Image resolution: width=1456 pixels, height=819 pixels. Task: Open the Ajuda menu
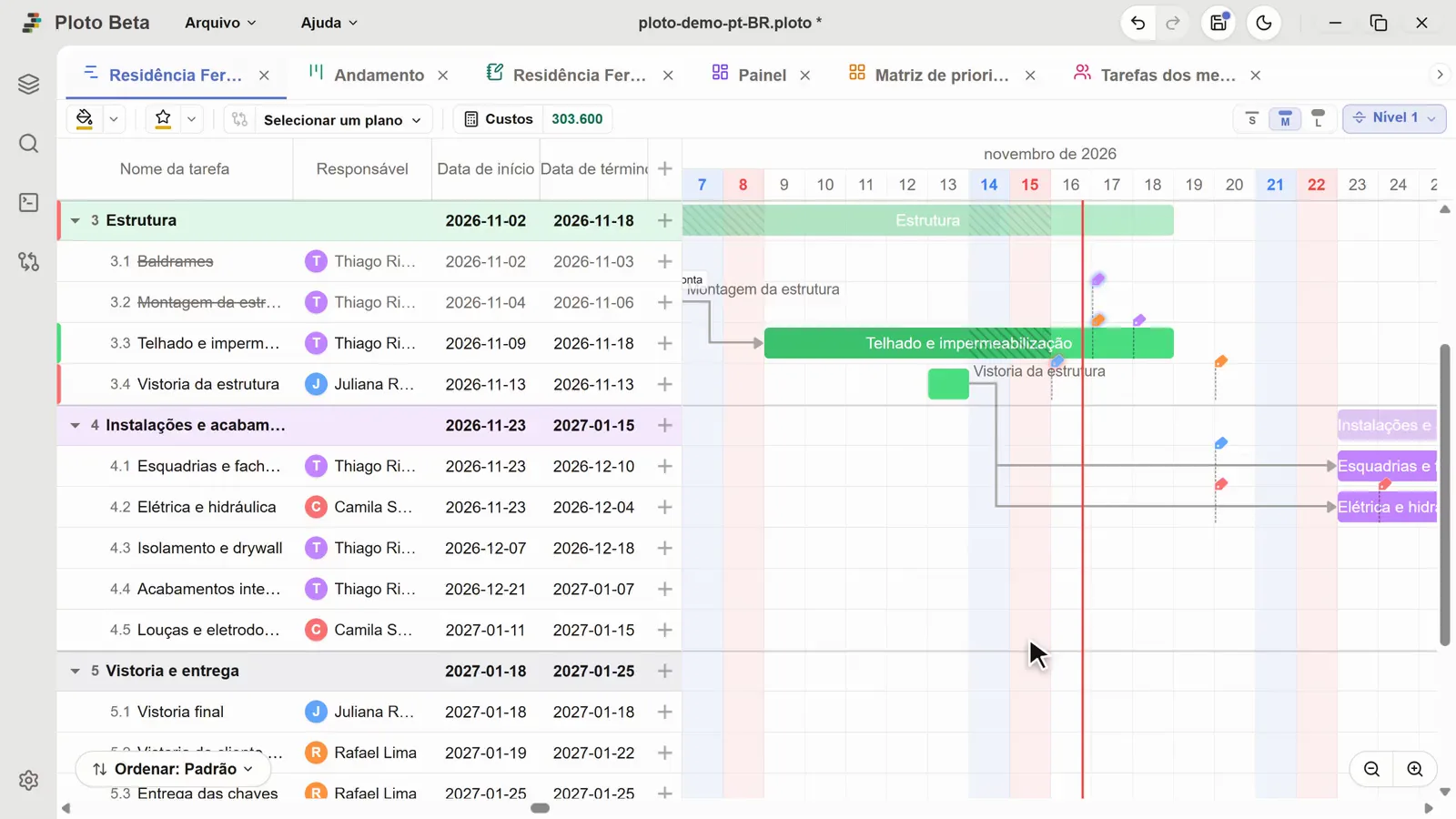pos(329,23)
